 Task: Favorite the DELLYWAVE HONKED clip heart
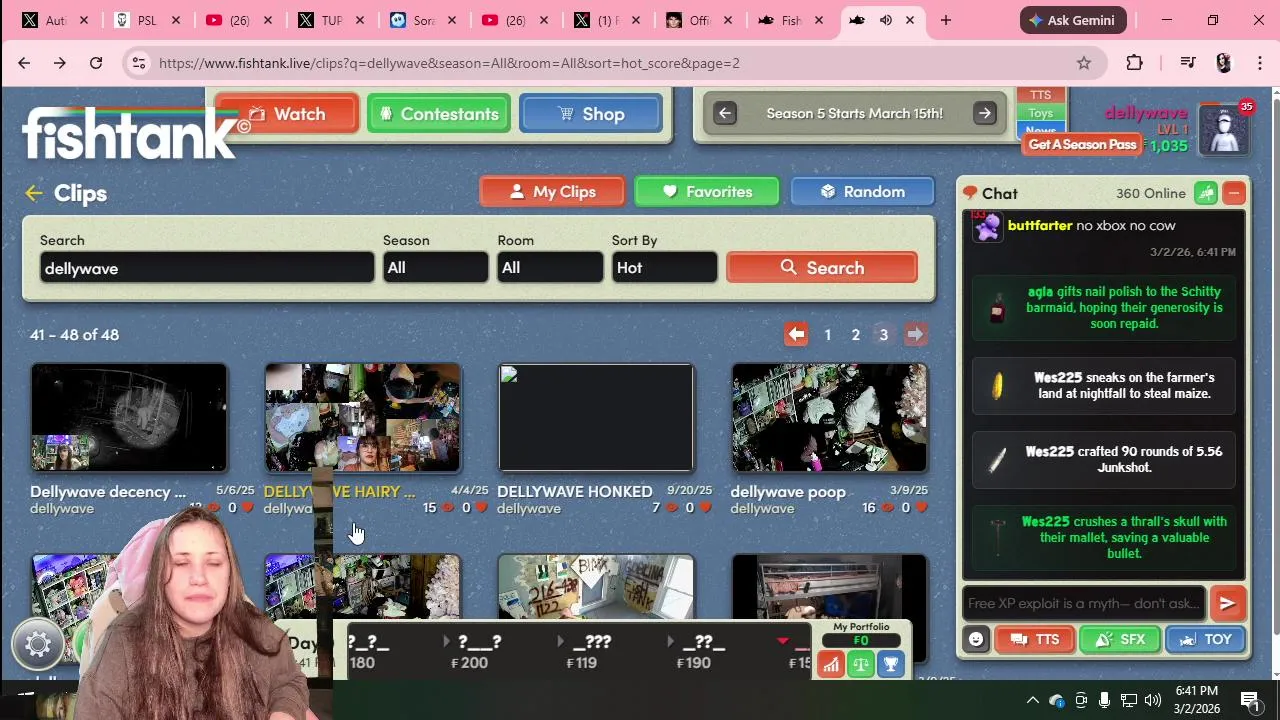coord(705,508)
